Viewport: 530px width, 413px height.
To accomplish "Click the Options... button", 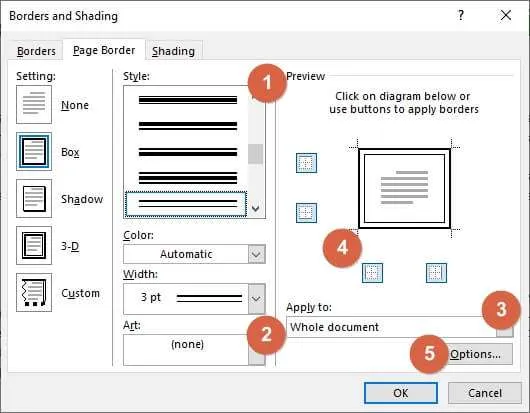I will (x=475, y=354).
